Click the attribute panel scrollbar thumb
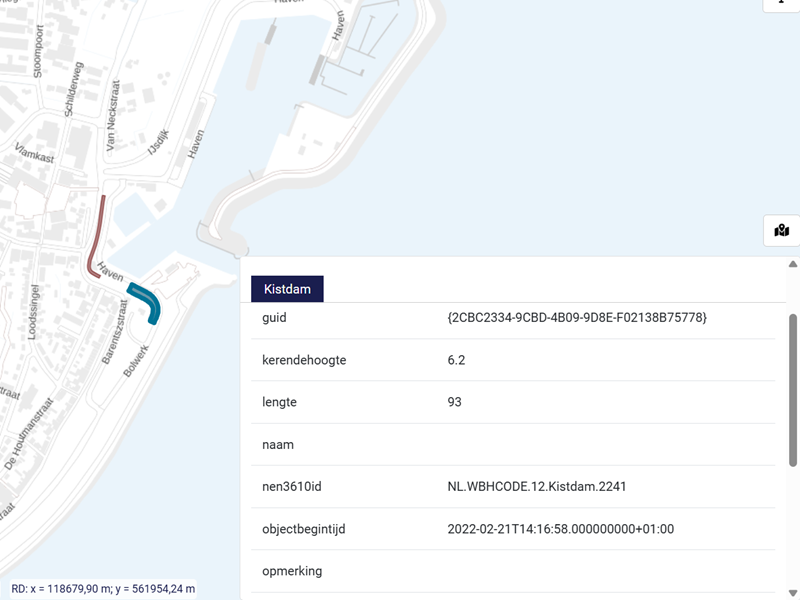Screen dimensions: 800x600 [793, 390]
